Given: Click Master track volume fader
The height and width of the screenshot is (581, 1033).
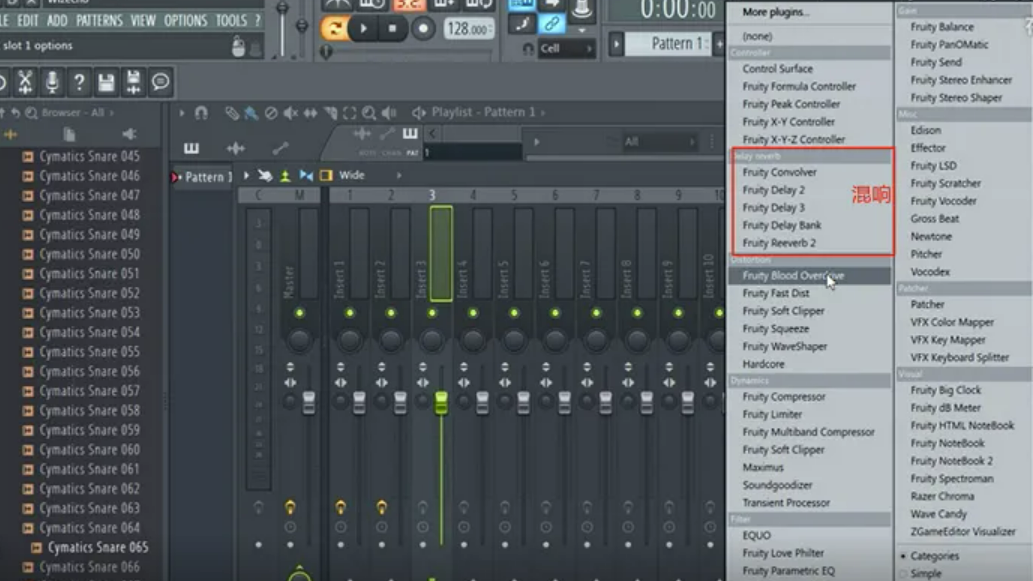Looking at the screenshot, I should (x=308, y=402).
